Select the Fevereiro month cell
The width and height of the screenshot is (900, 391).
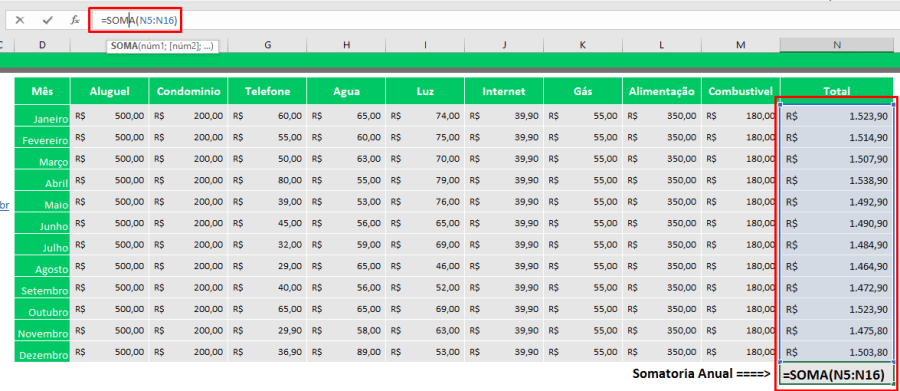coord(42,137)
